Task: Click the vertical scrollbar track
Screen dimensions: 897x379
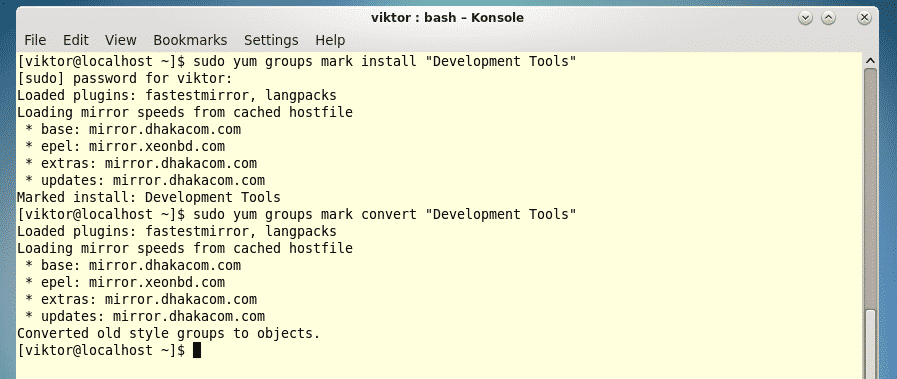Action: (x=870, y=189)
